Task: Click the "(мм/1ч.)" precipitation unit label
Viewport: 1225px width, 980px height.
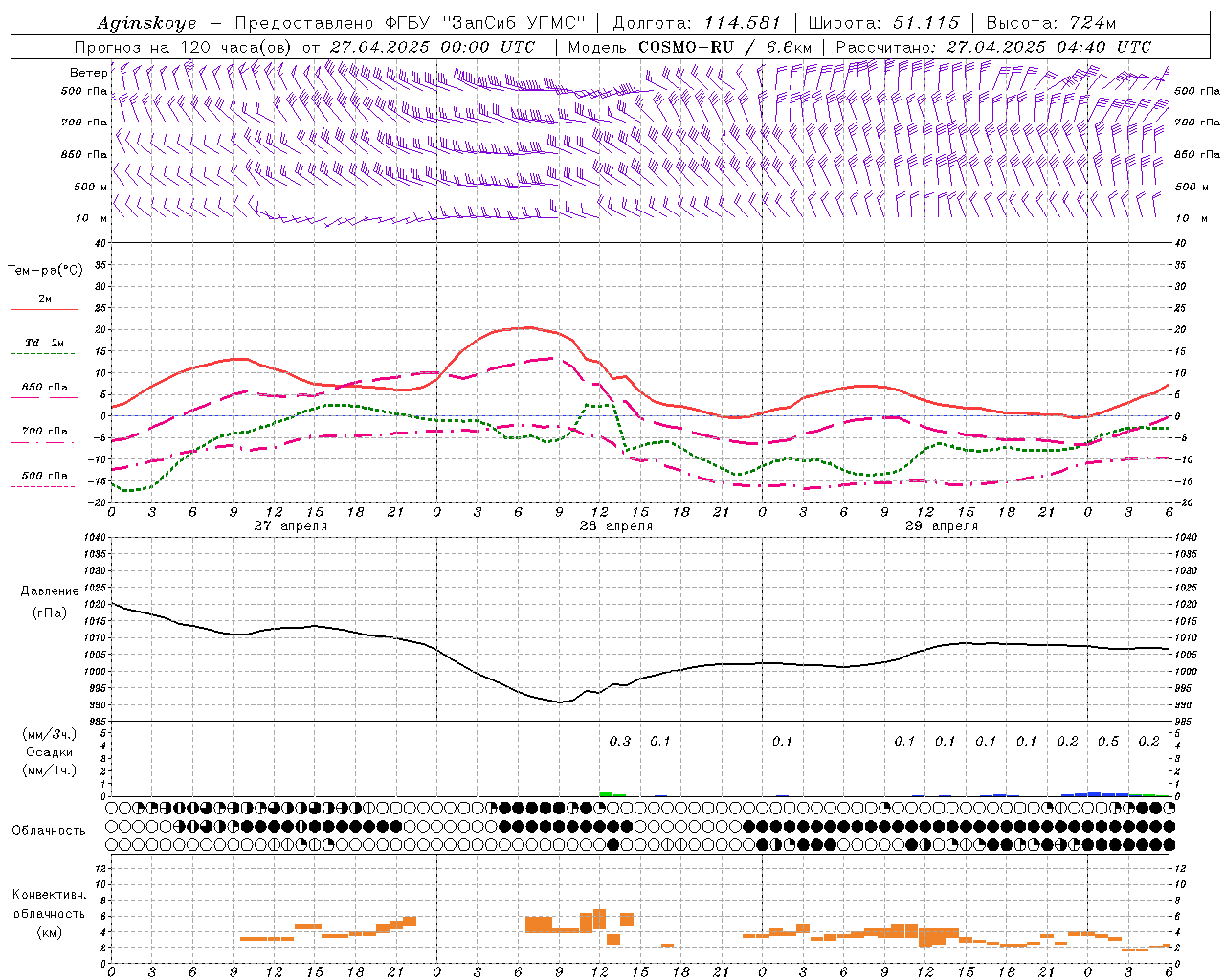Action: coord(49,770)
